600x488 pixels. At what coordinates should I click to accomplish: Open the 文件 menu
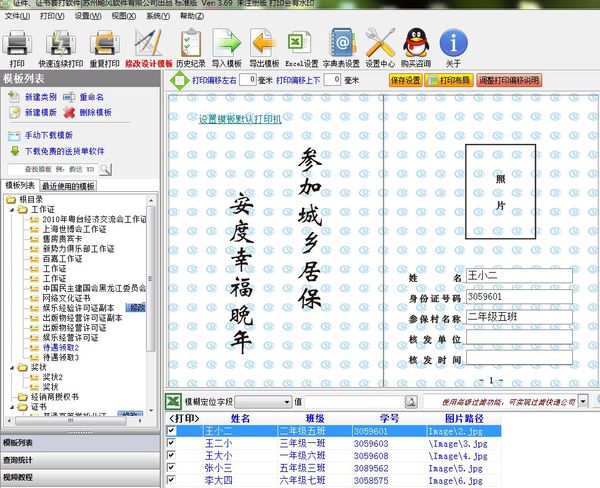(x=17, y=16)
